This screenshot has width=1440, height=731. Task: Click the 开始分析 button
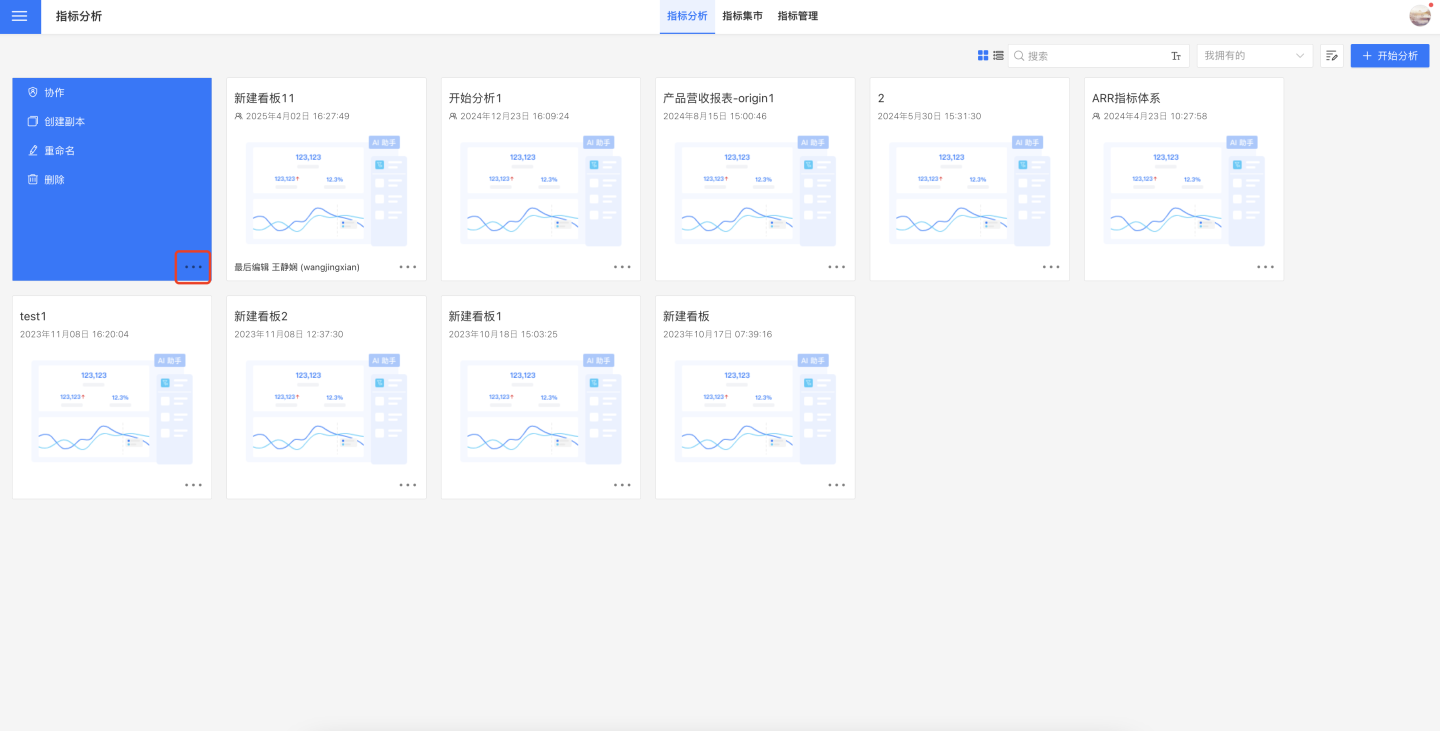pos(1389,56)
